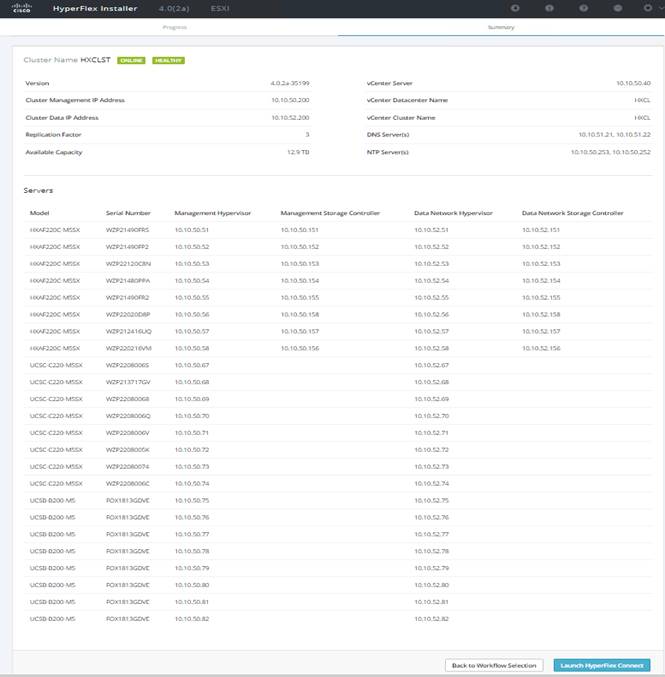Click the Data Network Hypervisor column header
Image resolution: width=665 pixels, height=677 pixels.
point(453,213)
